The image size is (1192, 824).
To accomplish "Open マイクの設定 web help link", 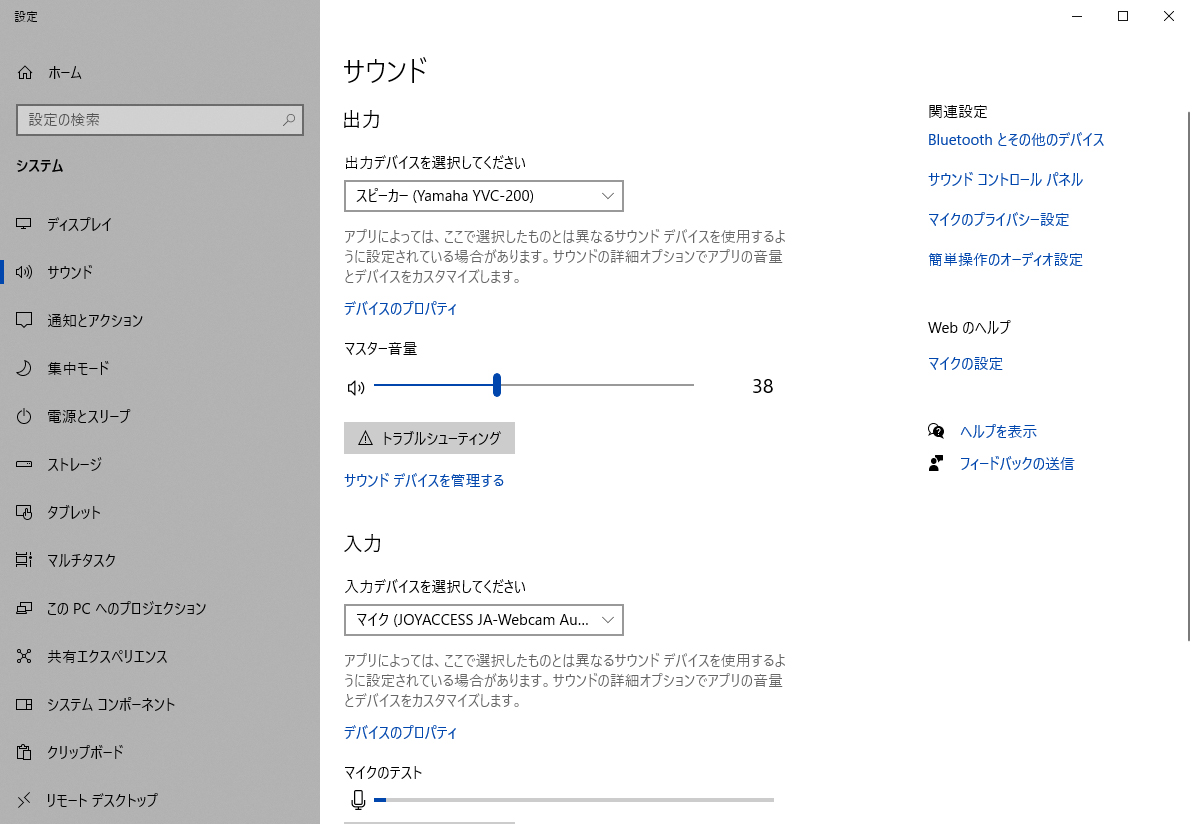I will (x=965, y=364).
